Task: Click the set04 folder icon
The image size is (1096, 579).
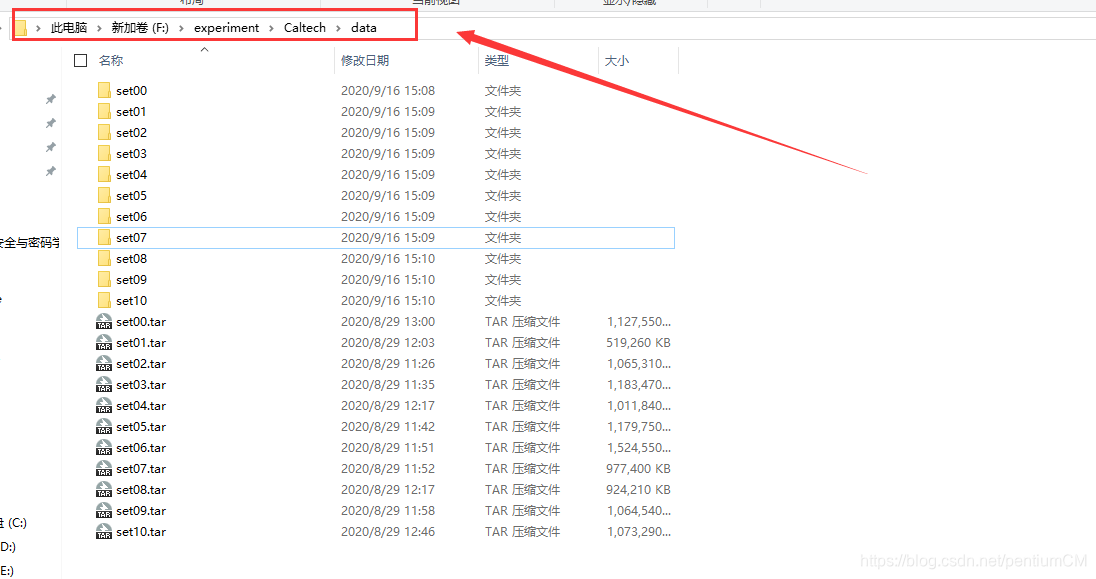Action: 104,174
